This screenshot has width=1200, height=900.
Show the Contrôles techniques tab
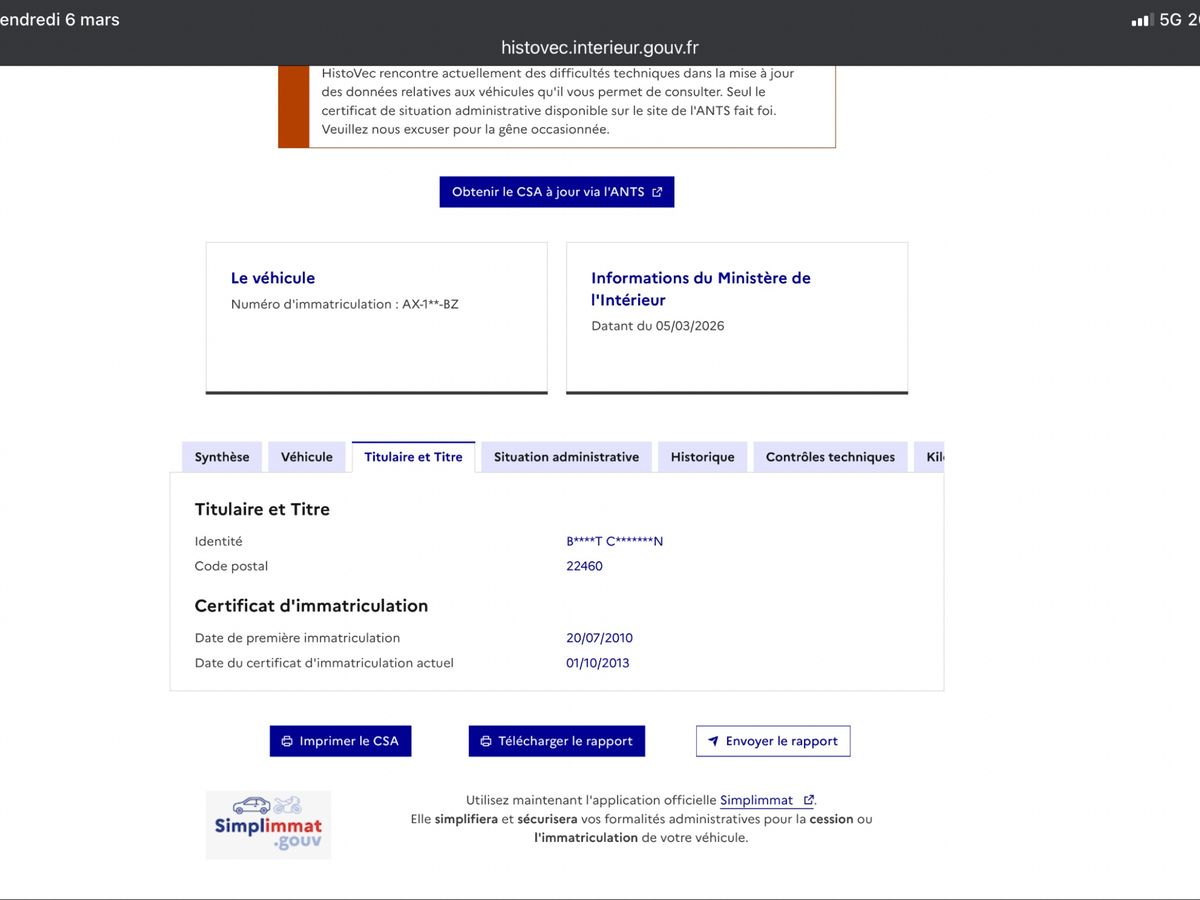830,457
